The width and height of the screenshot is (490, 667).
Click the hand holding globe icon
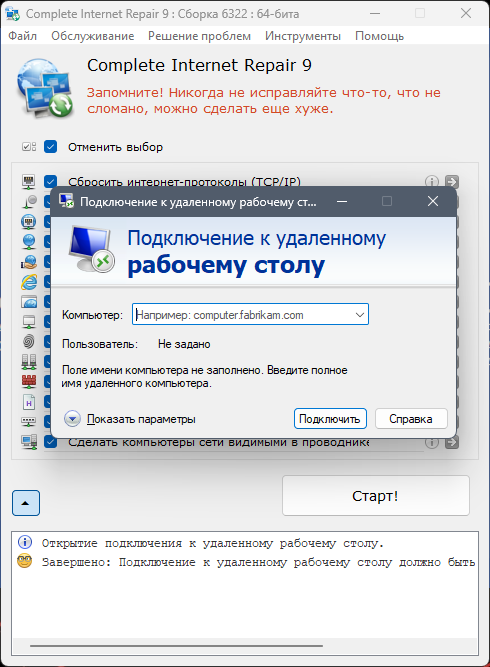[28, 262]
